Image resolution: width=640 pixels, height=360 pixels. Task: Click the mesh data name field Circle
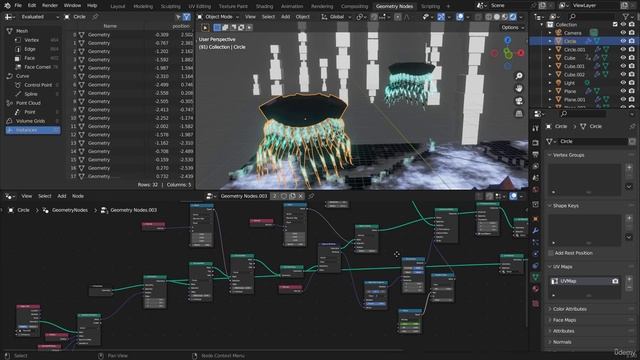pos(593,141)
